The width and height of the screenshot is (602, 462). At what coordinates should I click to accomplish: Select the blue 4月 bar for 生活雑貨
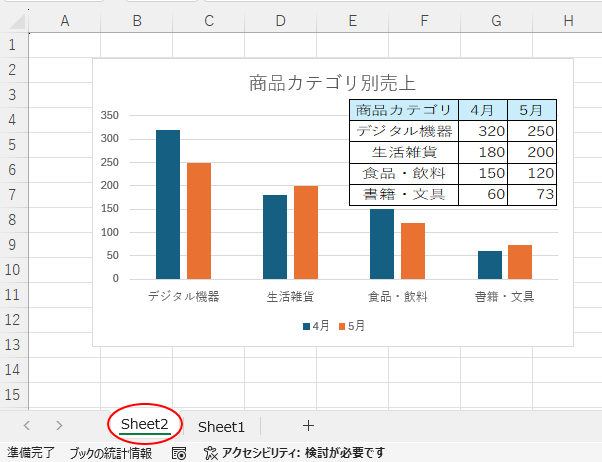tap(275, 237)
